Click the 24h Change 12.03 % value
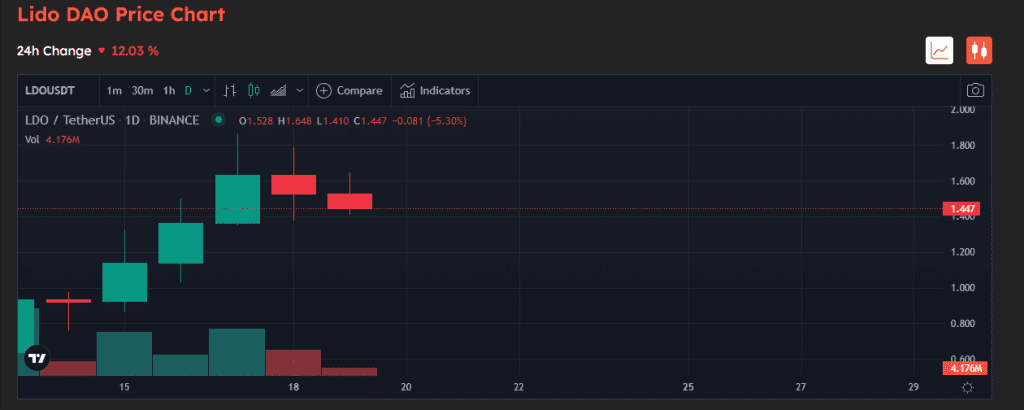The width and height of the screenshot is (1024, 410). tap(135, 51)
